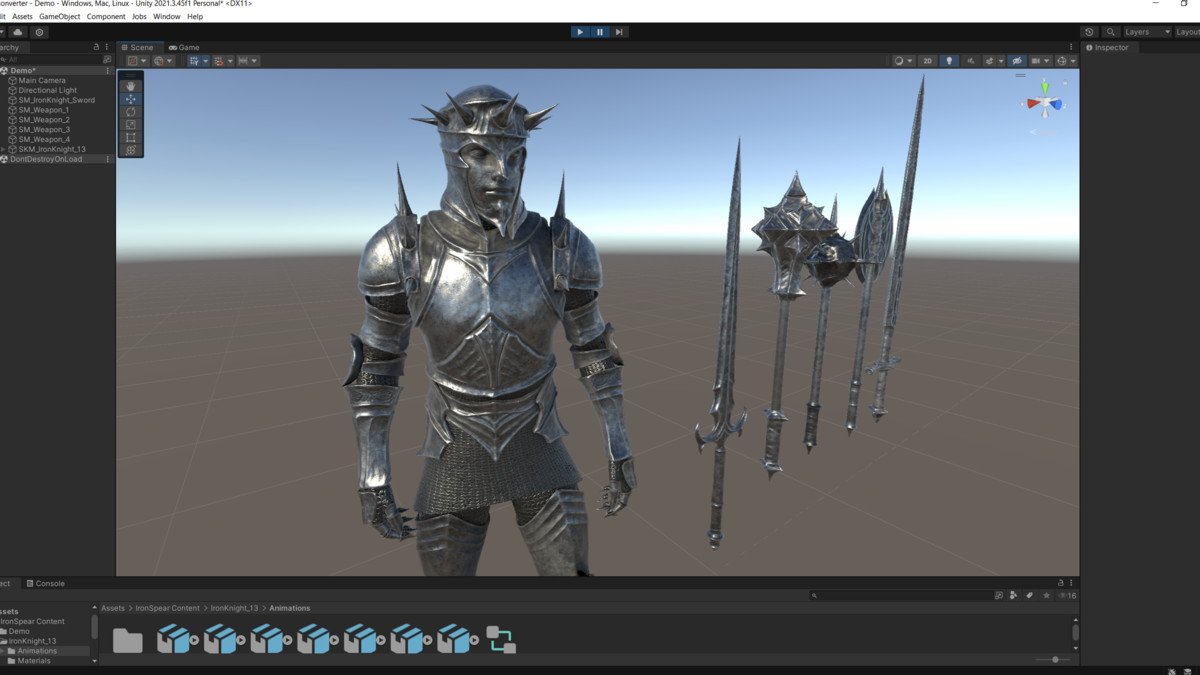The image size is (1200, 675).
Task: Select the Scale tool
Action: [x=131, y=125]
